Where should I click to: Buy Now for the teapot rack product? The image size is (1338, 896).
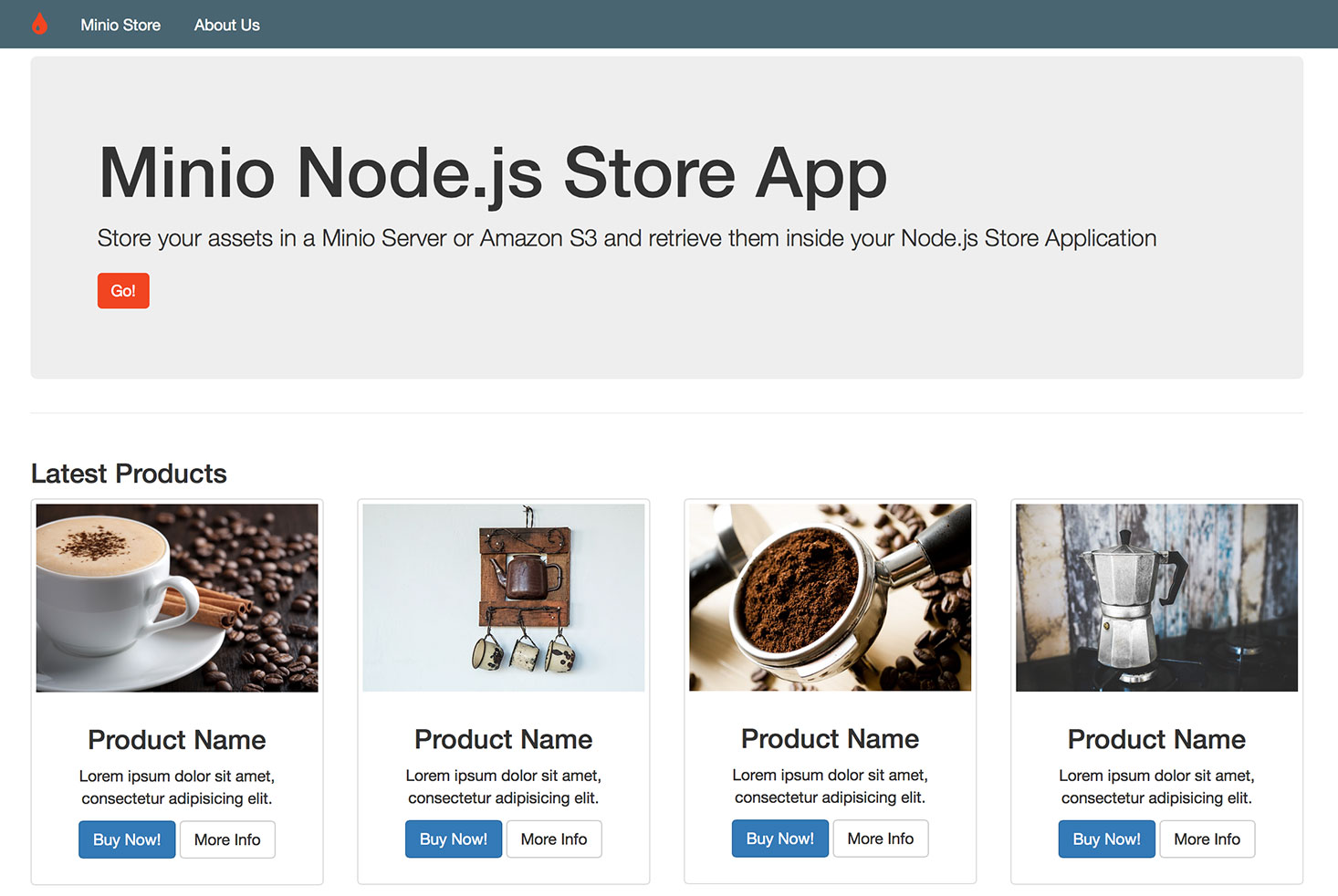pyautogui.click(x=454, y=839)
